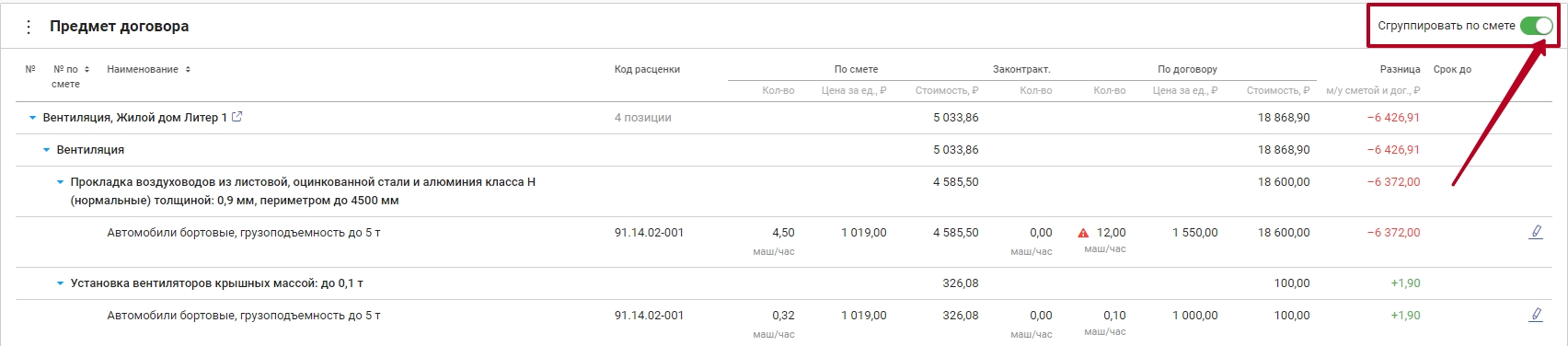Screen dimensions: 1568x346
Task: Click the red warning triangle beside 12,00
Action: click(x=1083, y=233)
